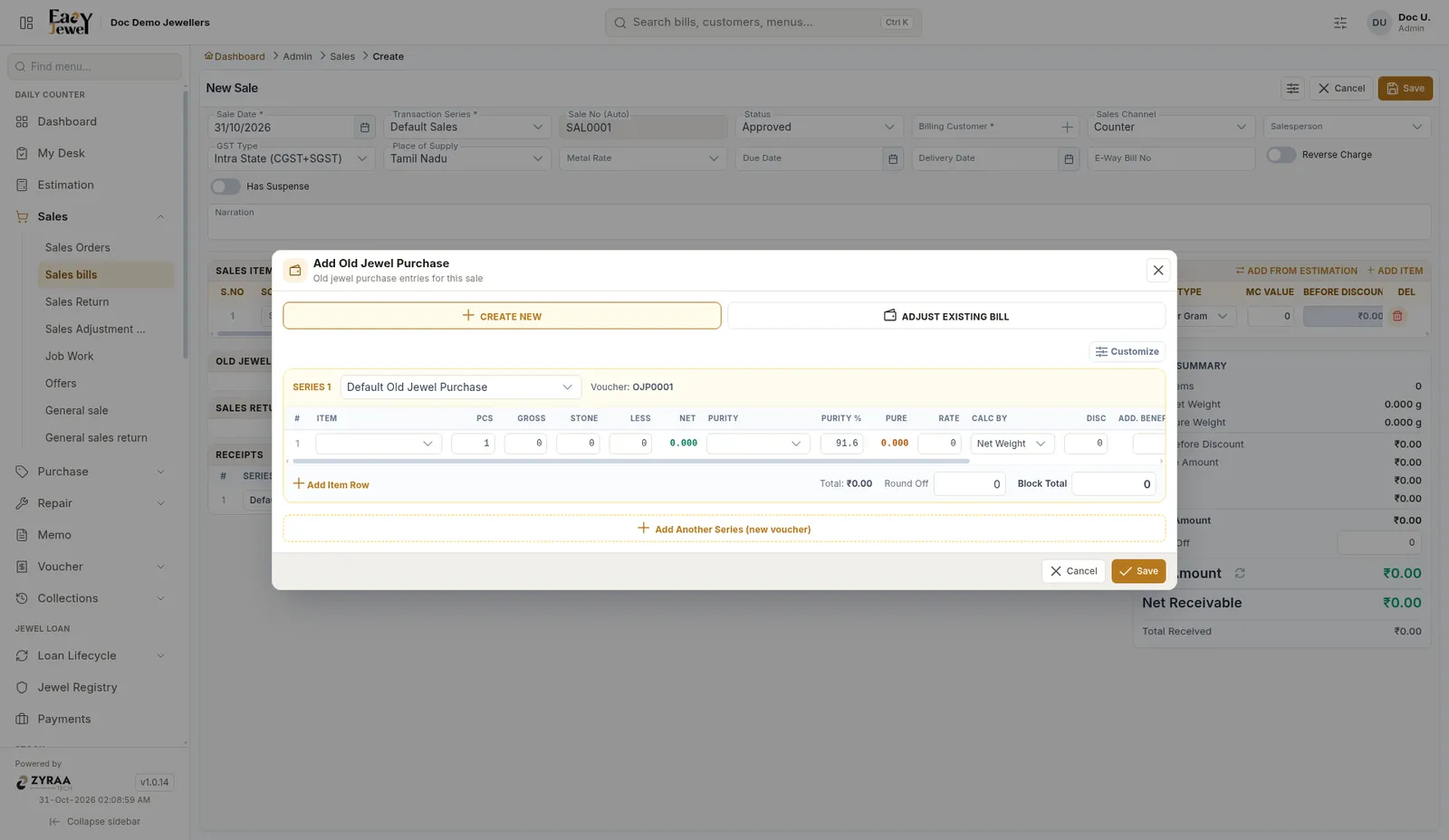The image size is (1449, 840).
Task: Toggle the Reverse Charge switch
Action: click(1281, 155)
